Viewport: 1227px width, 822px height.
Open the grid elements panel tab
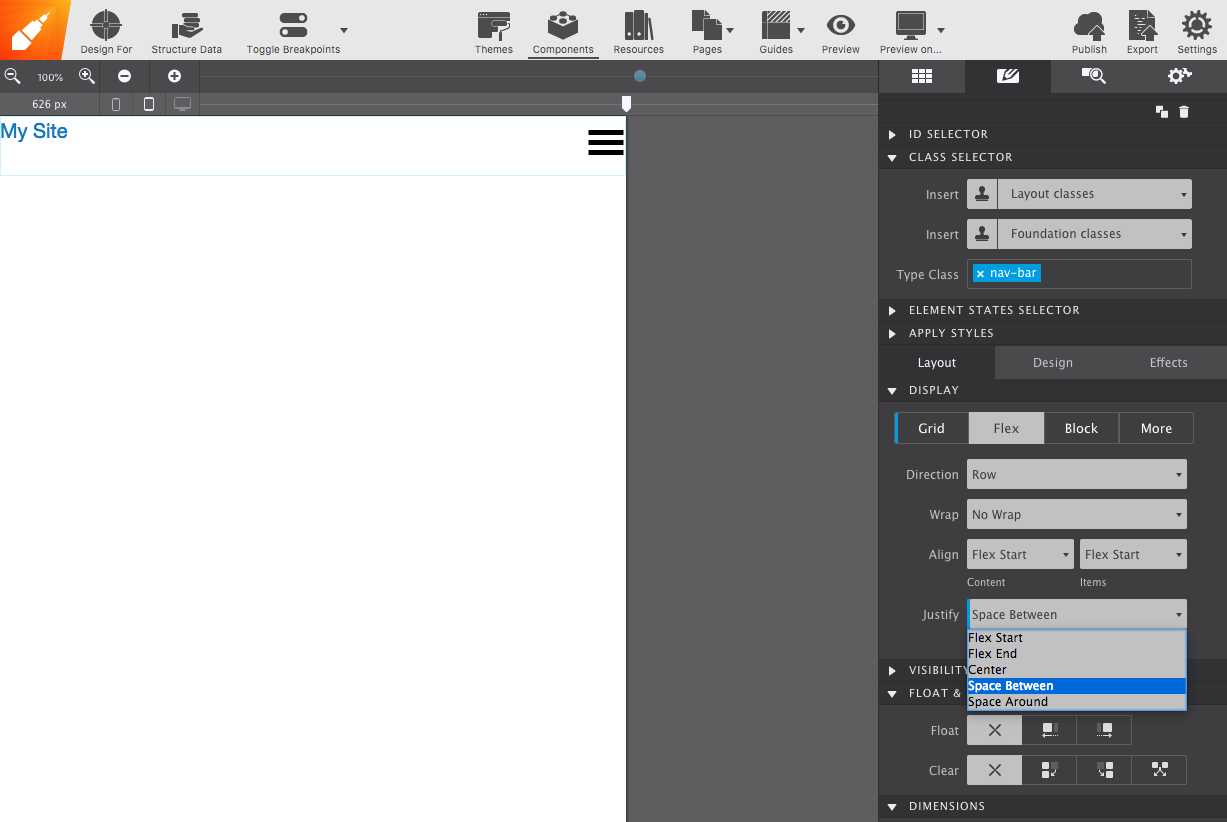coord(922,76)
